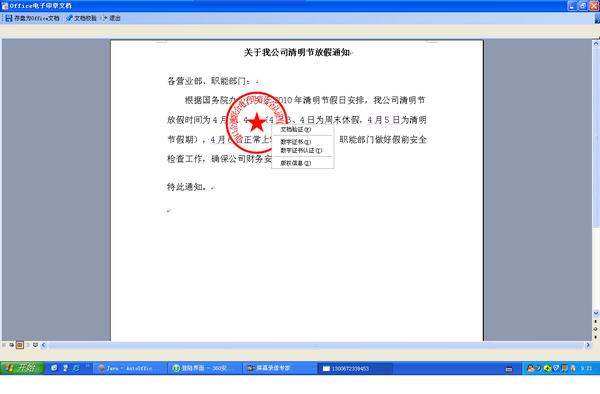
Task: Click the horizontal scrollbar right arrow
Action: tap(588, 345)
